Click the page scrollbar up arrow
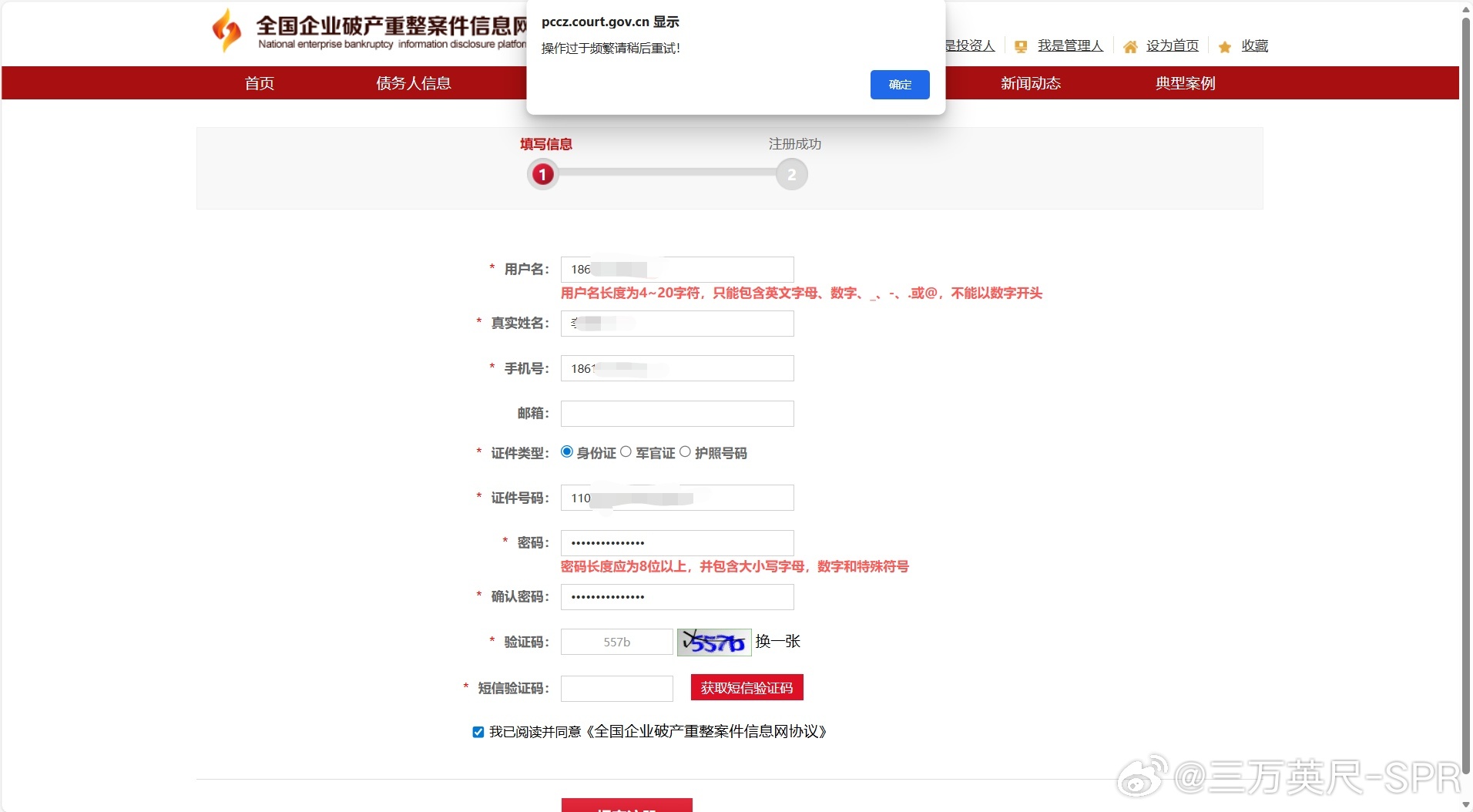This screenshot has height=812, width=1473. [1466, 9]
